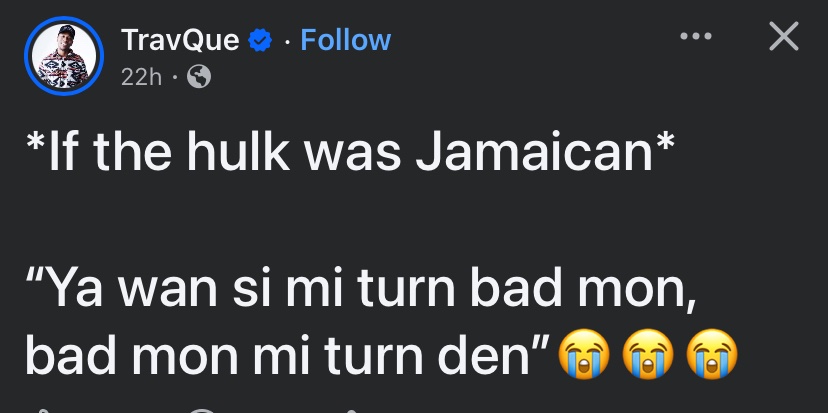Open the TravQue profile name link
This screenshot has width=828, height=413.
pyautogui.click(x=180, y=40)
